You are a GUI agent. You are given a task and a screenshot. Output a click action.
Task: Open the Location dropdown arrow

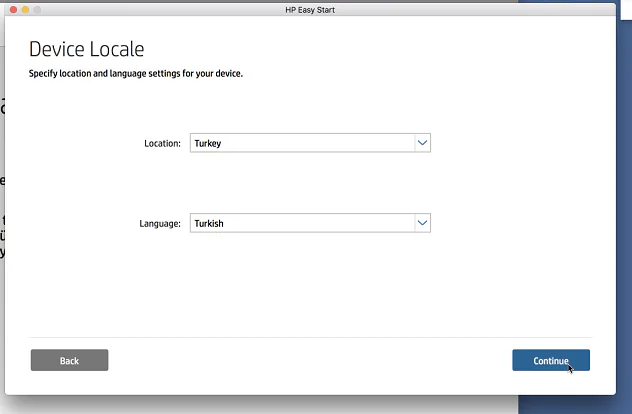(422, 143)
